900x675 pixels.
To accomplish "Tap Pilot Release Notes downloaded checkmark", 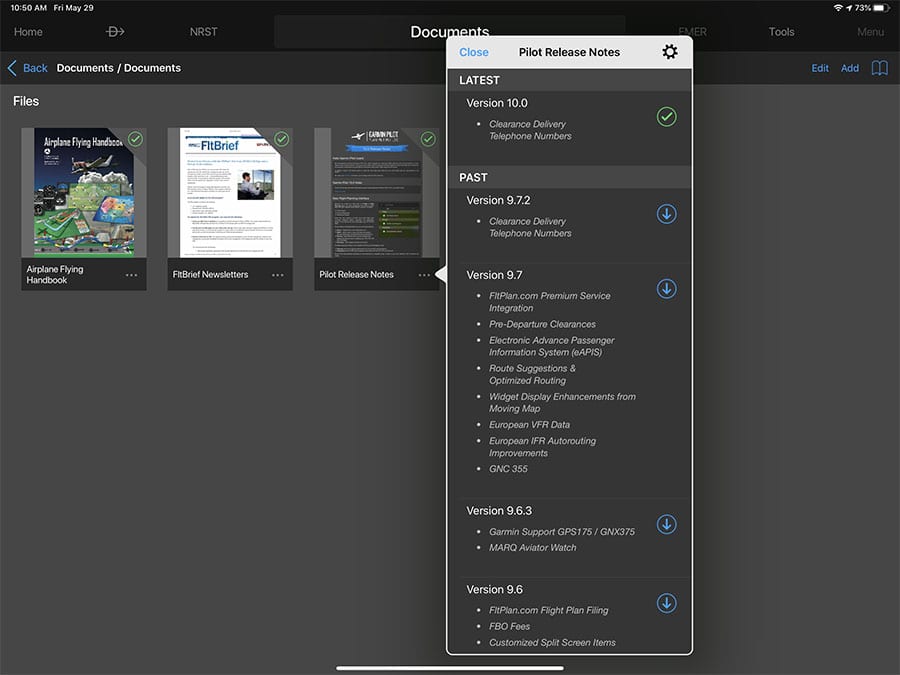I will [x=428, y=139].
